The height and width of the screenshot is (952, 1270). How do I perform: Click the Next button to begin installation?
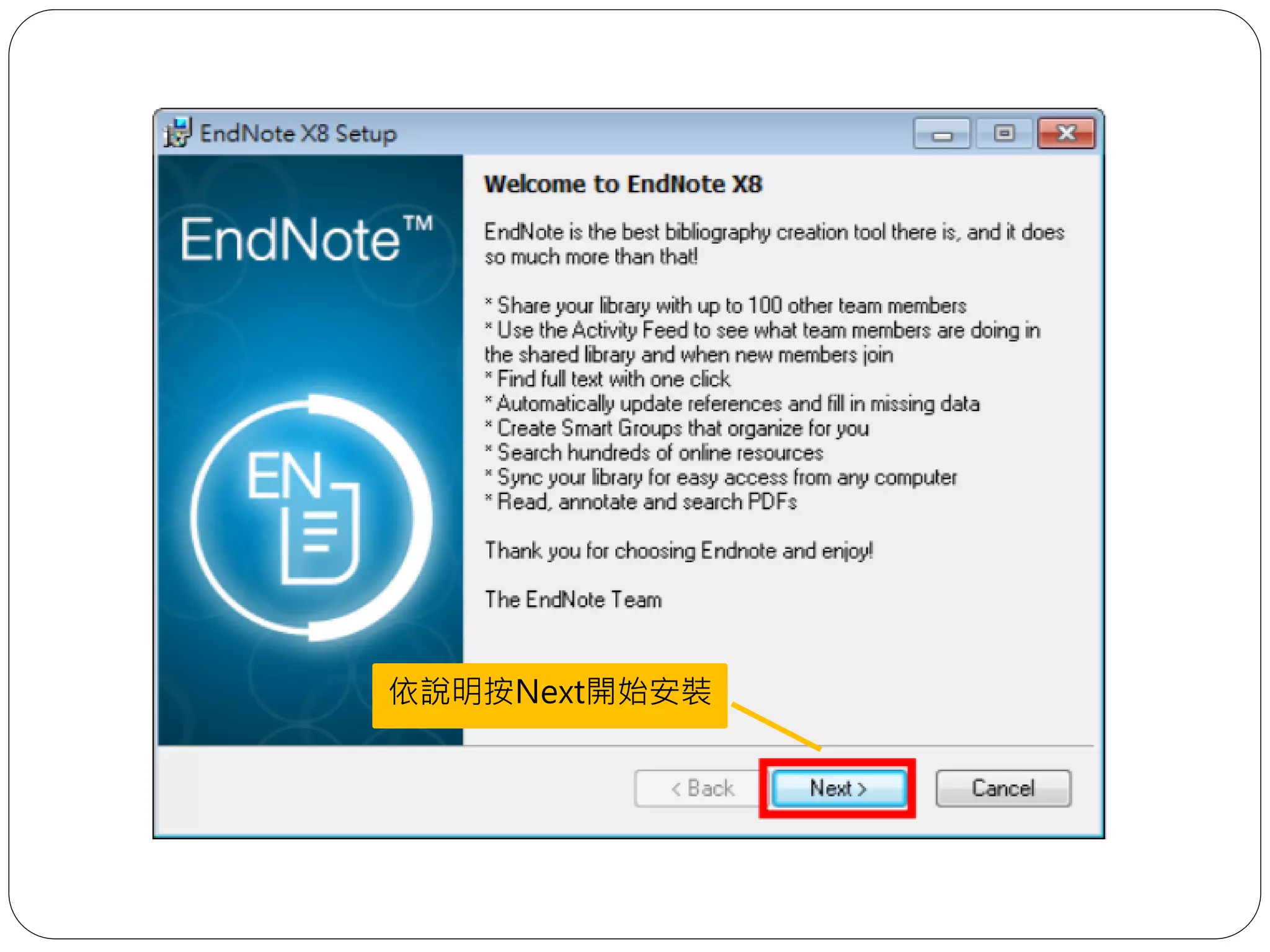point(838,788)
